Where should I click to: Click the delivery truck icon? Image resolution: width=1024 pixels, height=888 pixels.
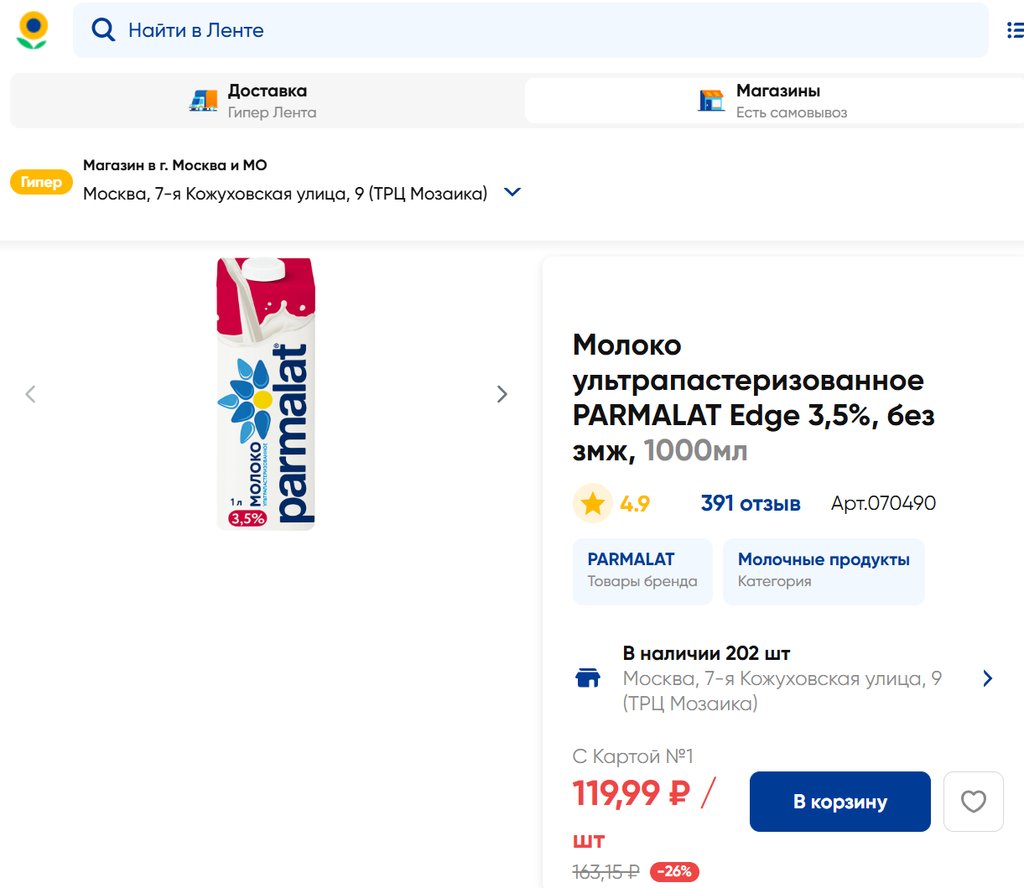[x=203, y=101]
